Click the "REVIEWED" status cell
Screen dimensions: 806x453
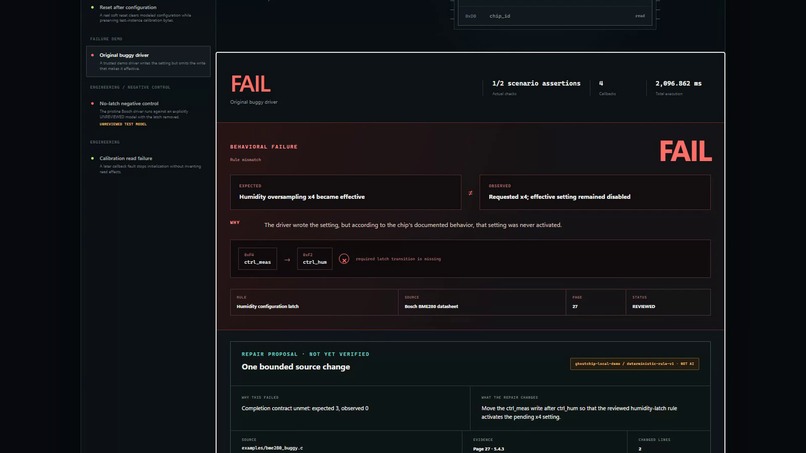668,302
